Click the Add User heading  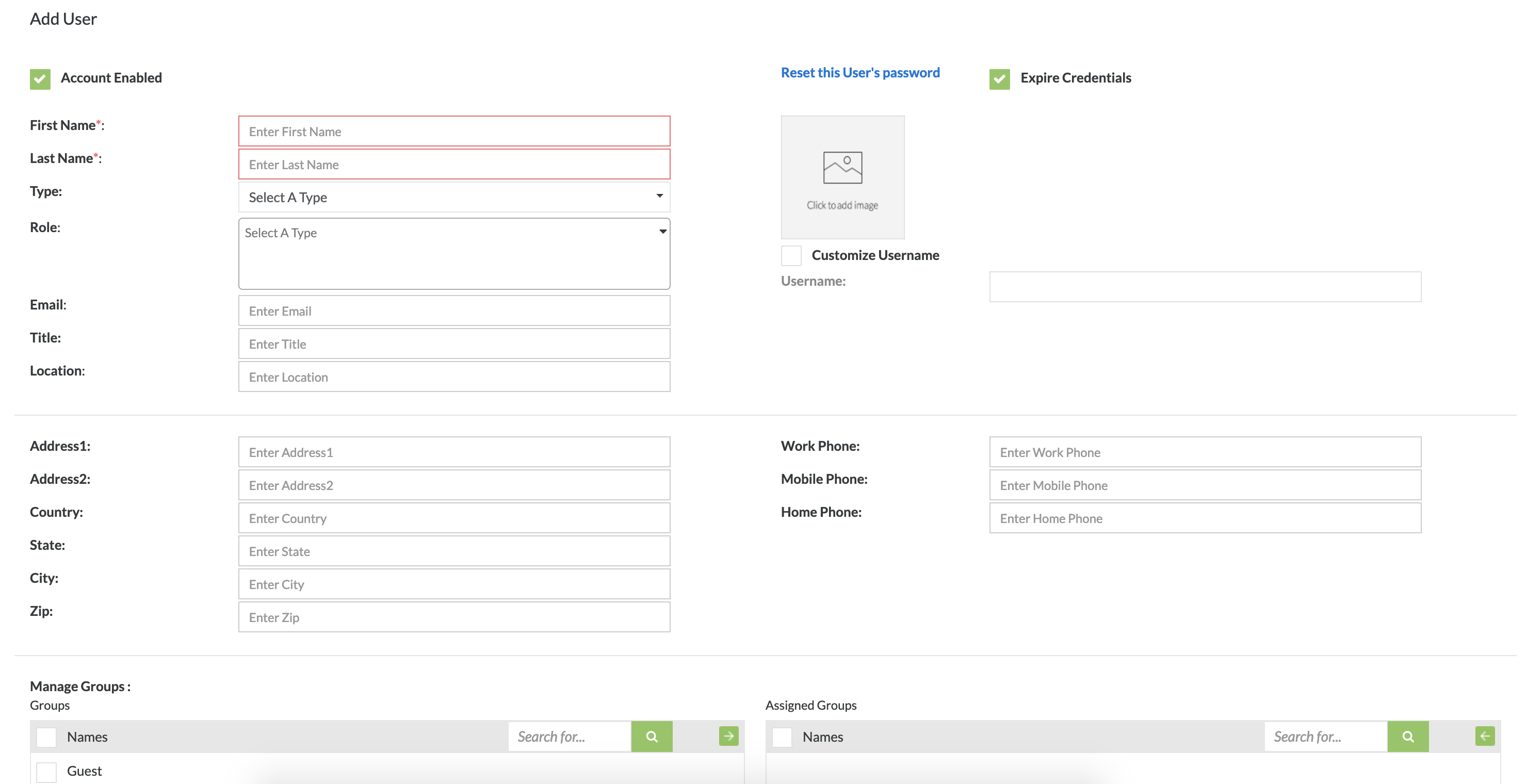click(x=63, y=19)
